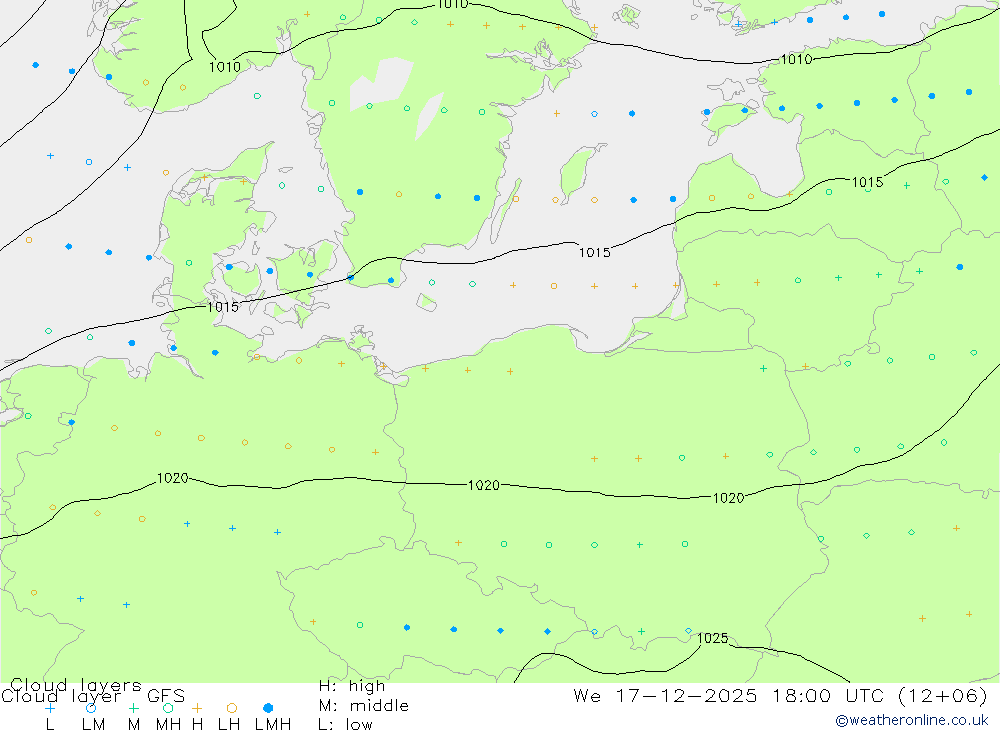Click the blue circle LM legend symbol
Viewport: 1000px width, 733px height.
[91, 707]
